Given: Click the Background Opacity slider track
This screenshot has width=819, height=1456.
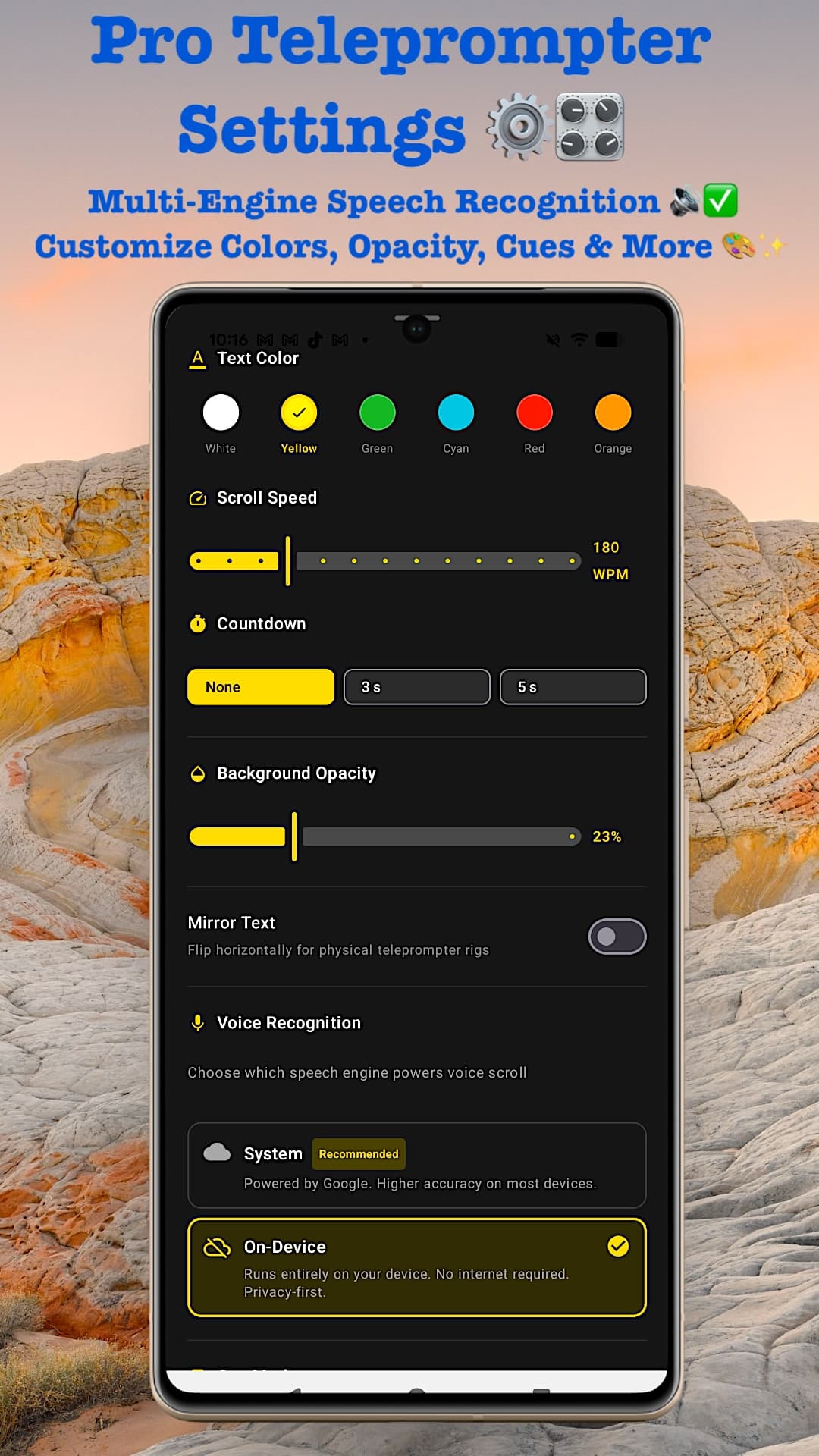Looking at the screenshot, I should [x=440, y=836].
